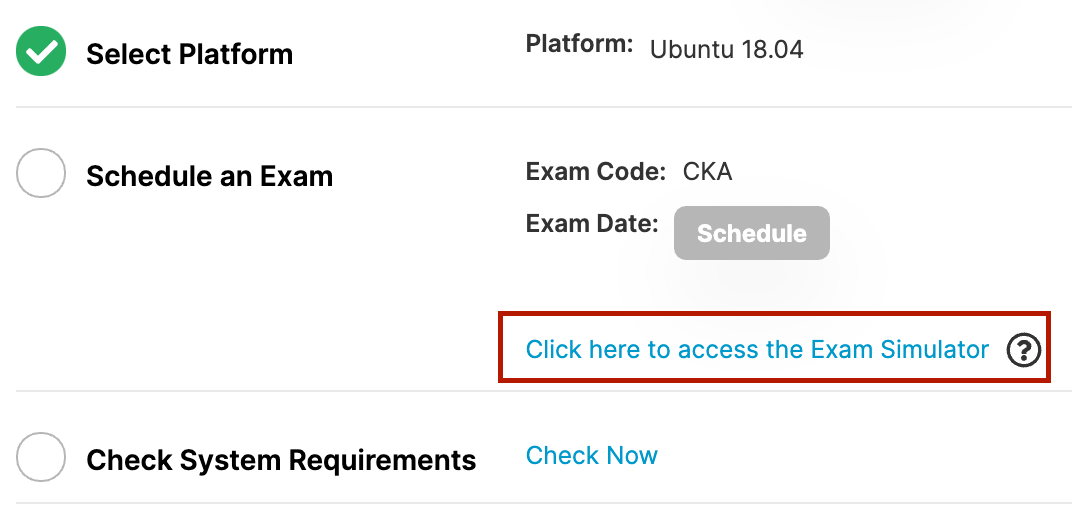
Task: Click the Select Platform step title
Action: click(189, 54)
